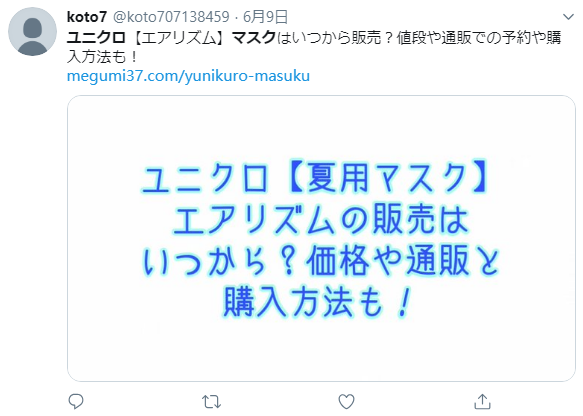Click the @koto707138459 handle
Viewport: 583px width, 416px height.
coord(171,17)
